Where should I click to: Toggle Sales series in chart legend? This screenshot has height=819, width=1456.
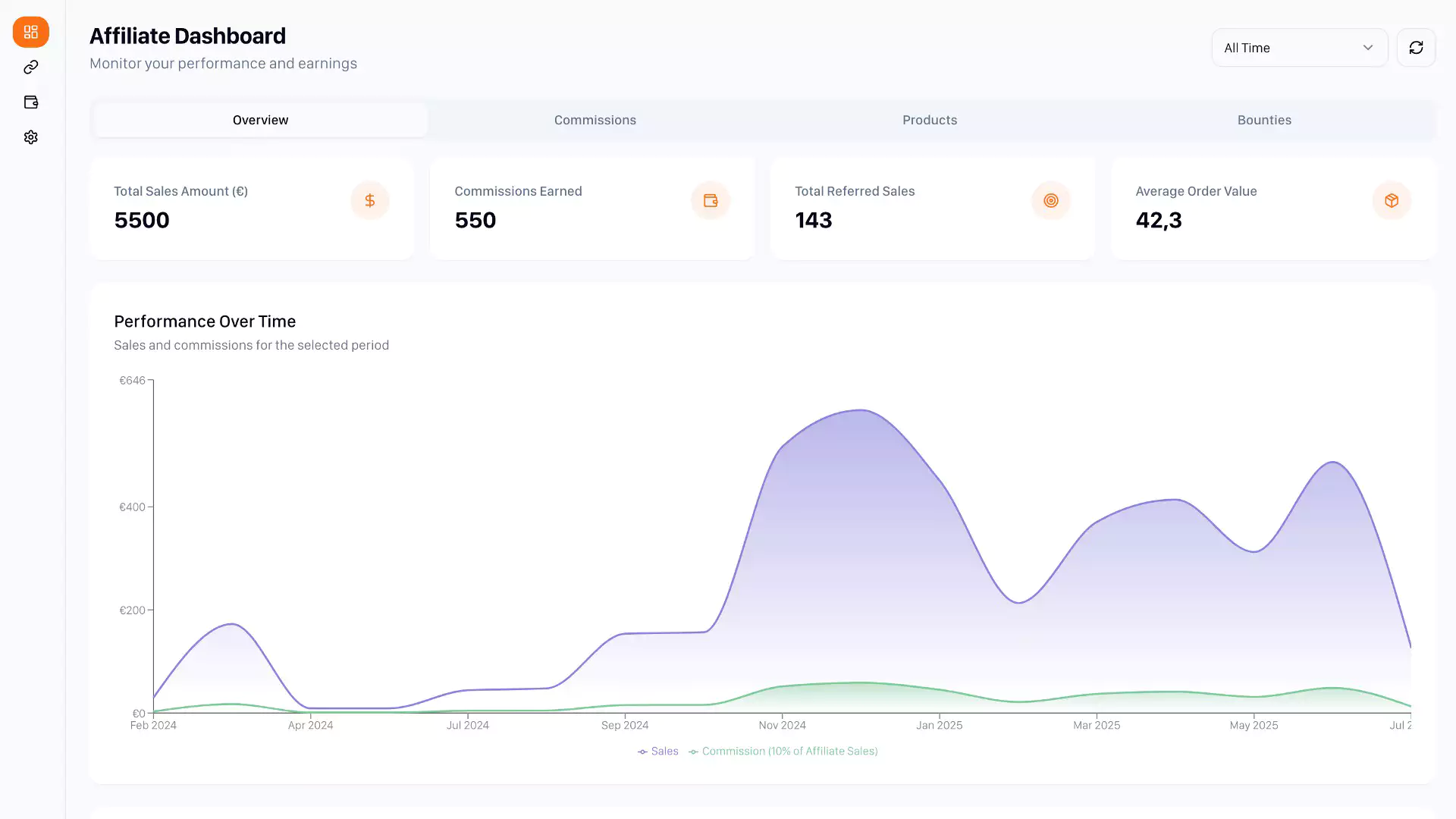(658, 752)
